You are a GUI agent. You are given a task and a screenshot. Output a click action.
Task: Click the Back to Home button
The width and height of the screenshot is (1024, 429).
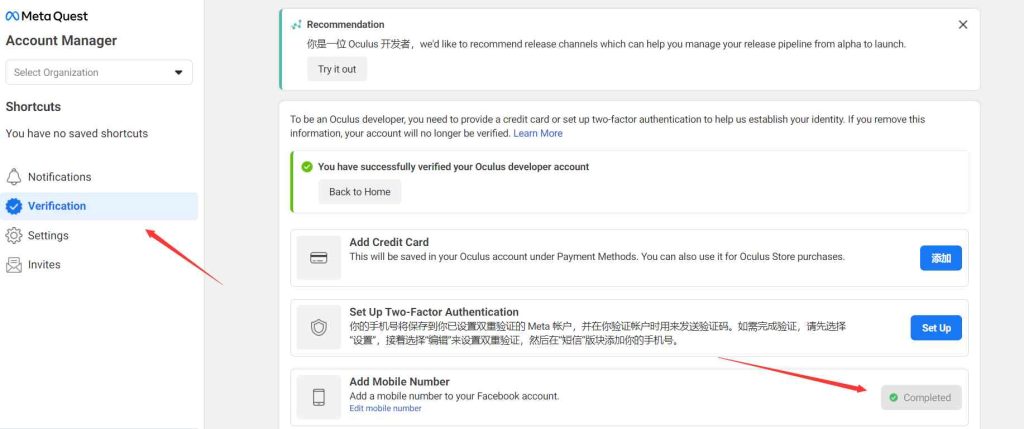pyautogui.click(x=360, y=192)
